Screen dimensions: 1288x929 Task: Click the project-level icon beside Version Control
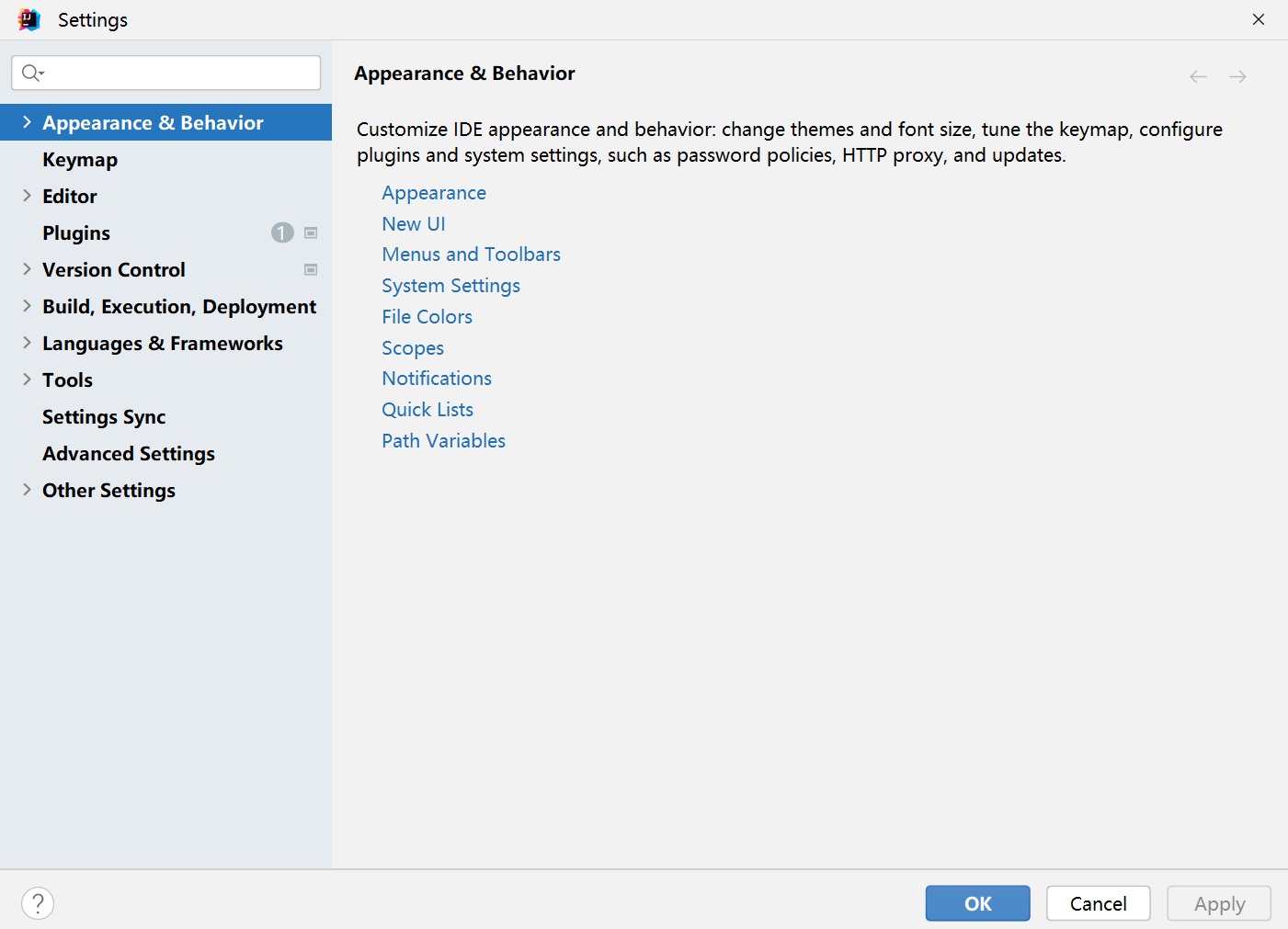click(x=311, y=270)
